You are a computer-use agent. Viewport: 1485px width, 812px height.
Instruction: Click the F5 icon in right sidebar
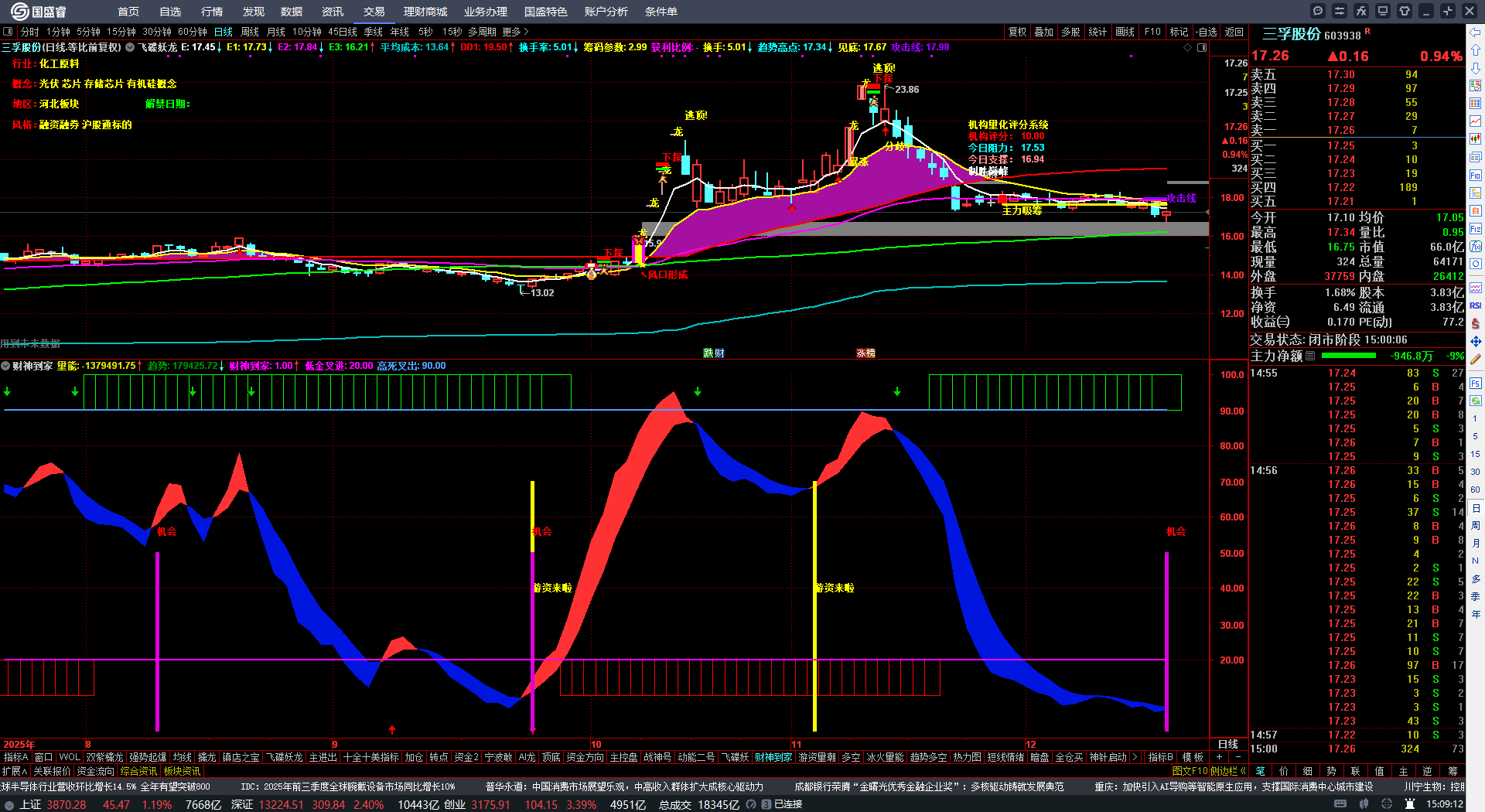click(x=1476, y=383)
